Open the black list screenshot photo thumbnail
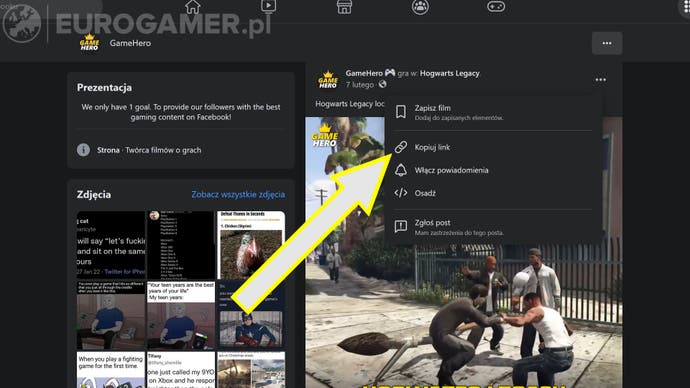Screen dimensions: 690x388 pos(181,245)
